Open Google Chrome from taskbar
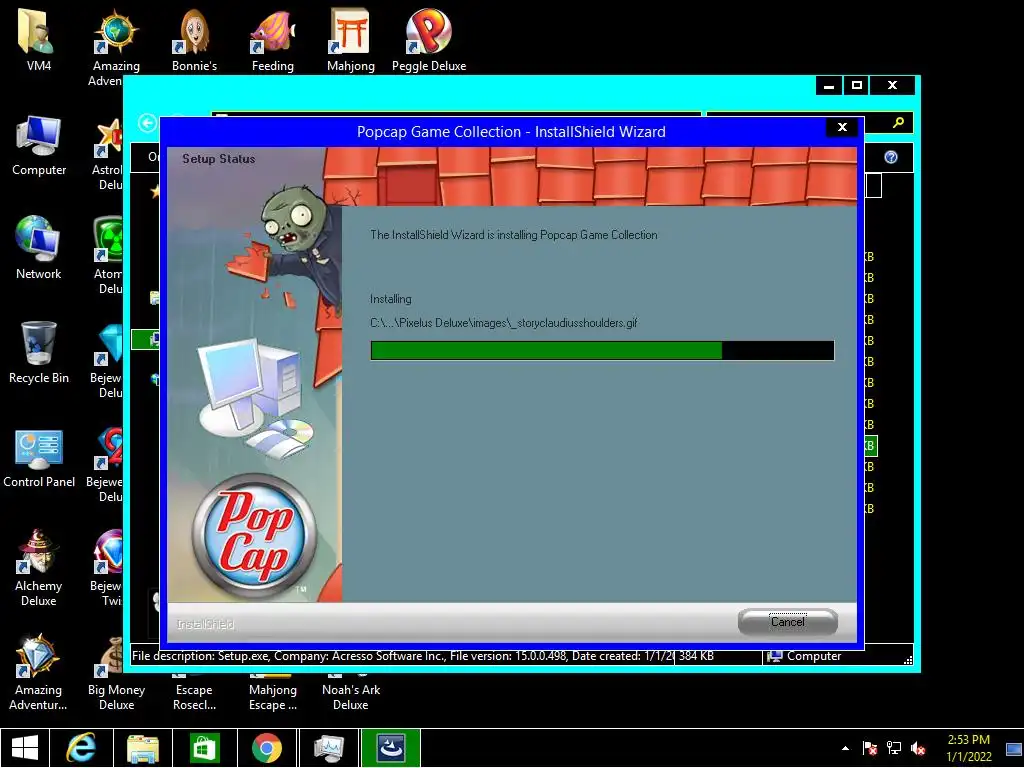Screen dimensions: 1024x768 (266, 748)
